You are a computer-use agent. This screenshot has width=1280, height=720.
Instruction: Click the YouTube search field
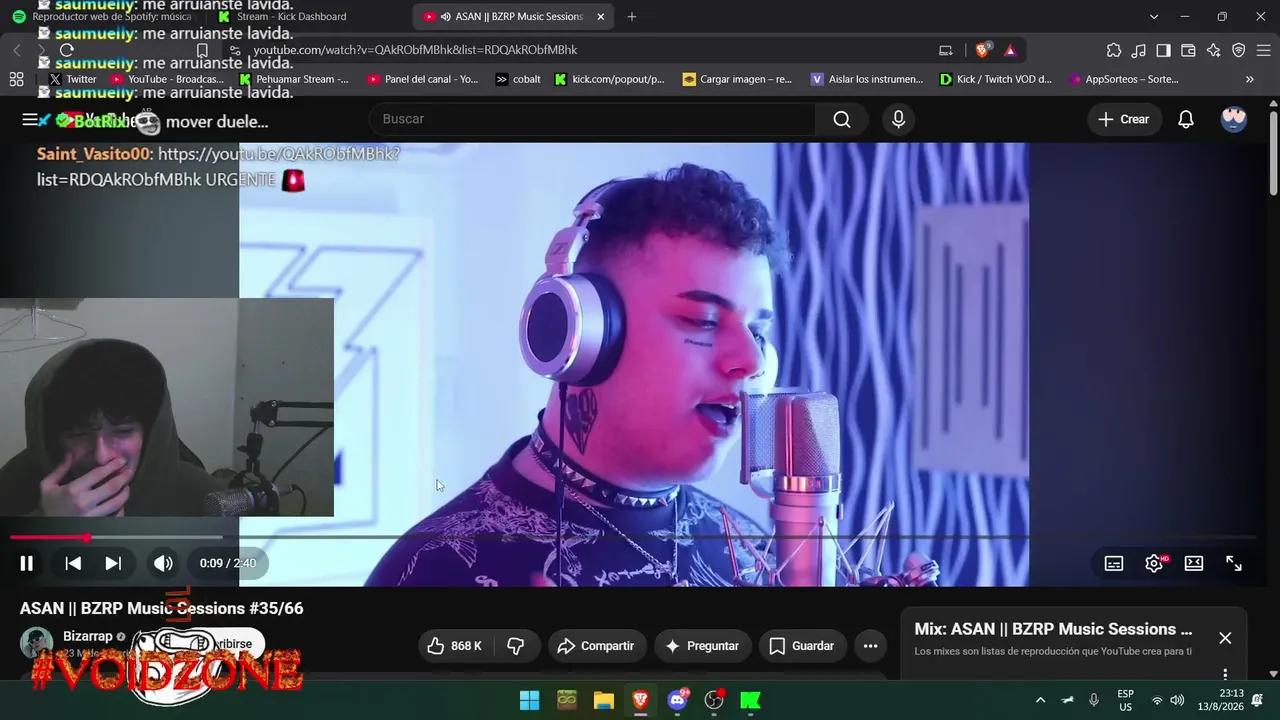(x=592, y=119)
